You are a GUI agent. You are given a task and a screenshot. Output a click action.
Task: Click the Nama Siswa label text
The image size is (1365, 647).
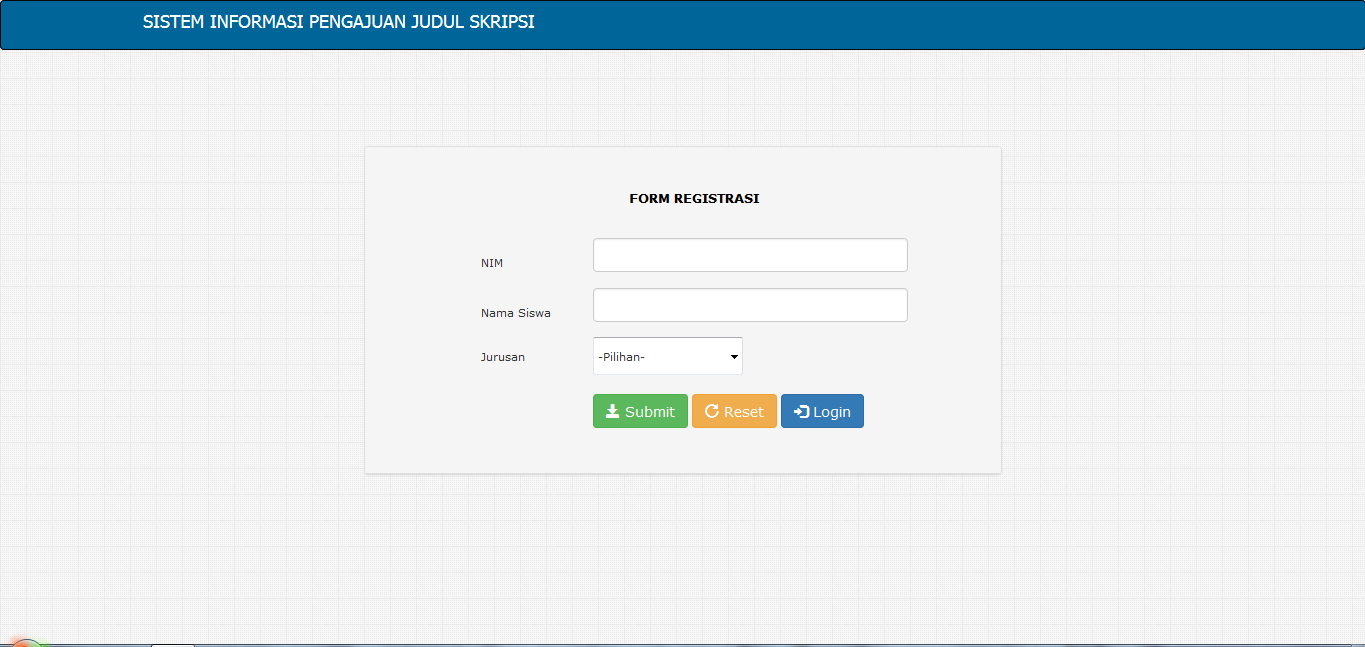515,312
